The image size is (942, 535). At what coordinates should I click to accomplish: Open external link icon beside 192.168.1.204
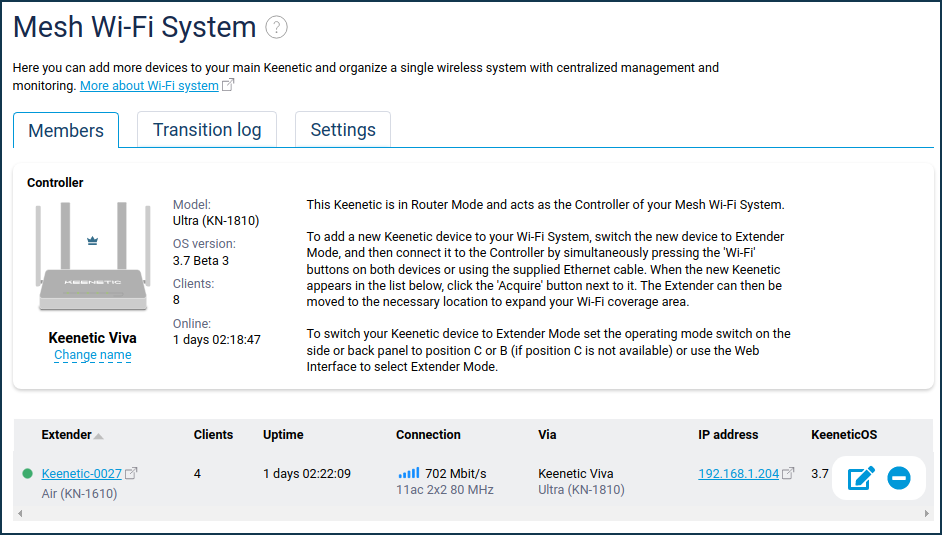click(x=788, y=473)
